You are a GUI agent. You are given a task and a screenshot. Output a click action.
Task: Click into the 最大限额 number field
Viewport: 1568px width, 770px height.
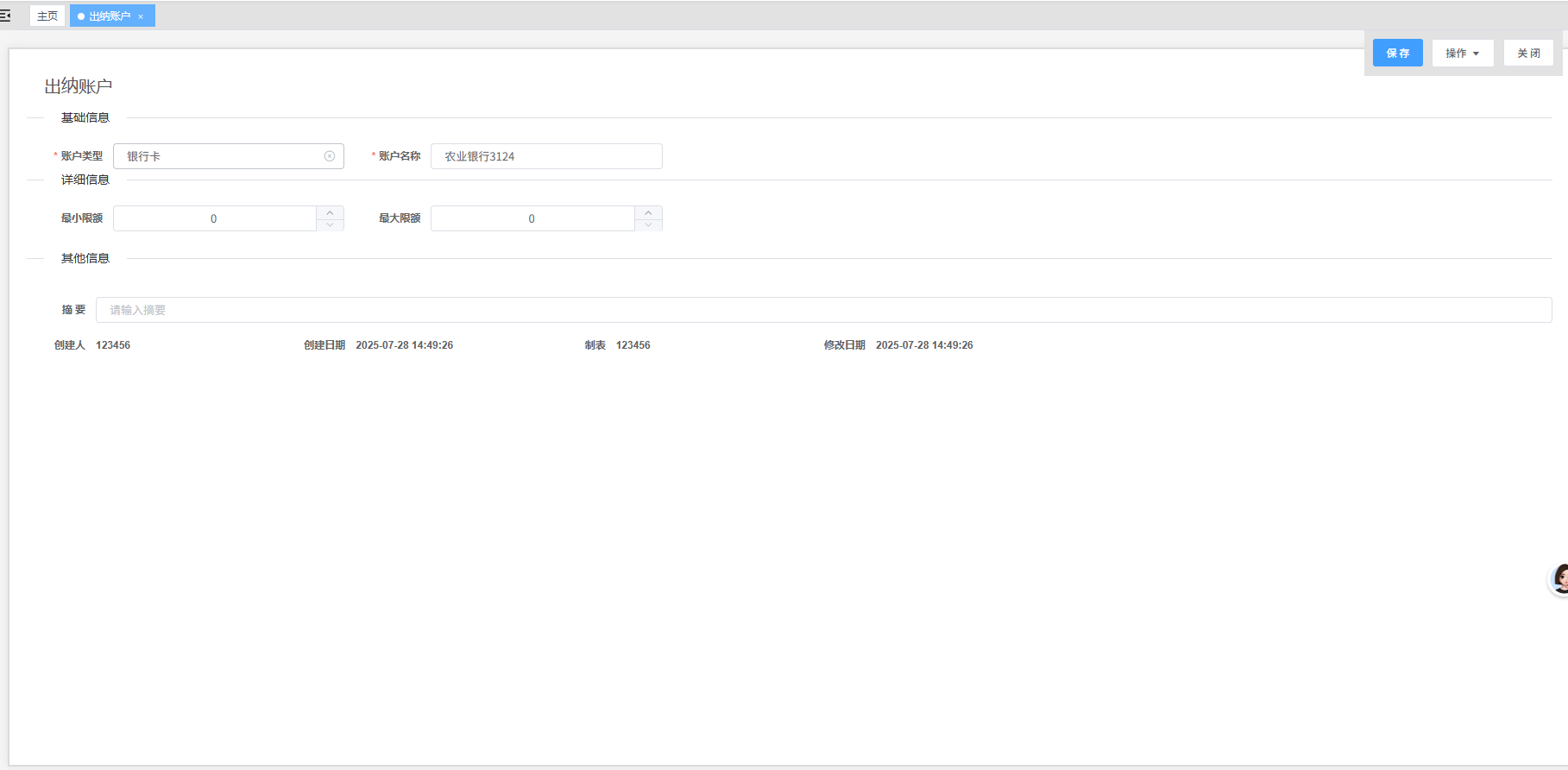(532, 218)
